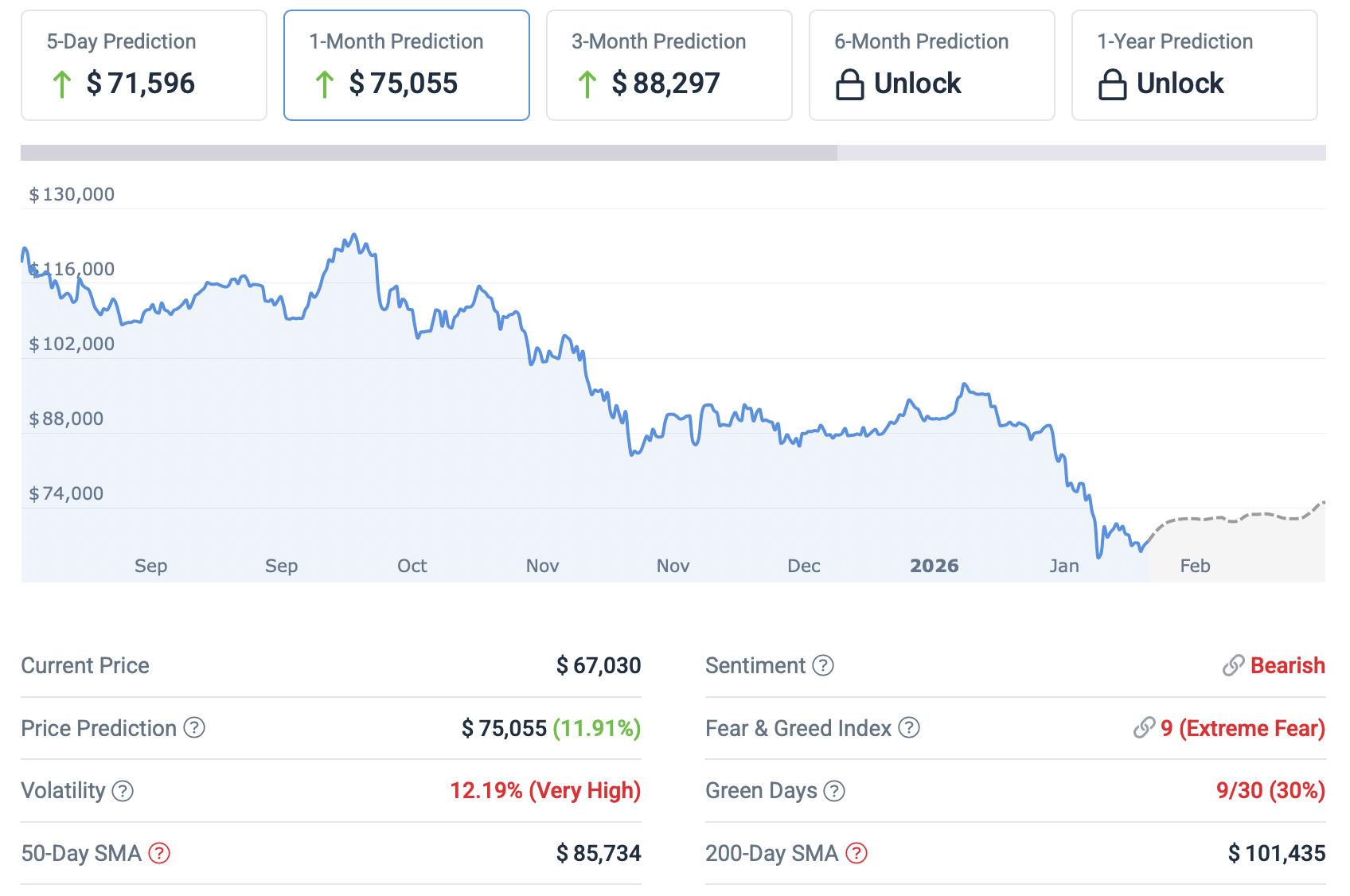Click lock icon in 1-Year Prediction card
Screen dimensions: 1350x896
1112,84
